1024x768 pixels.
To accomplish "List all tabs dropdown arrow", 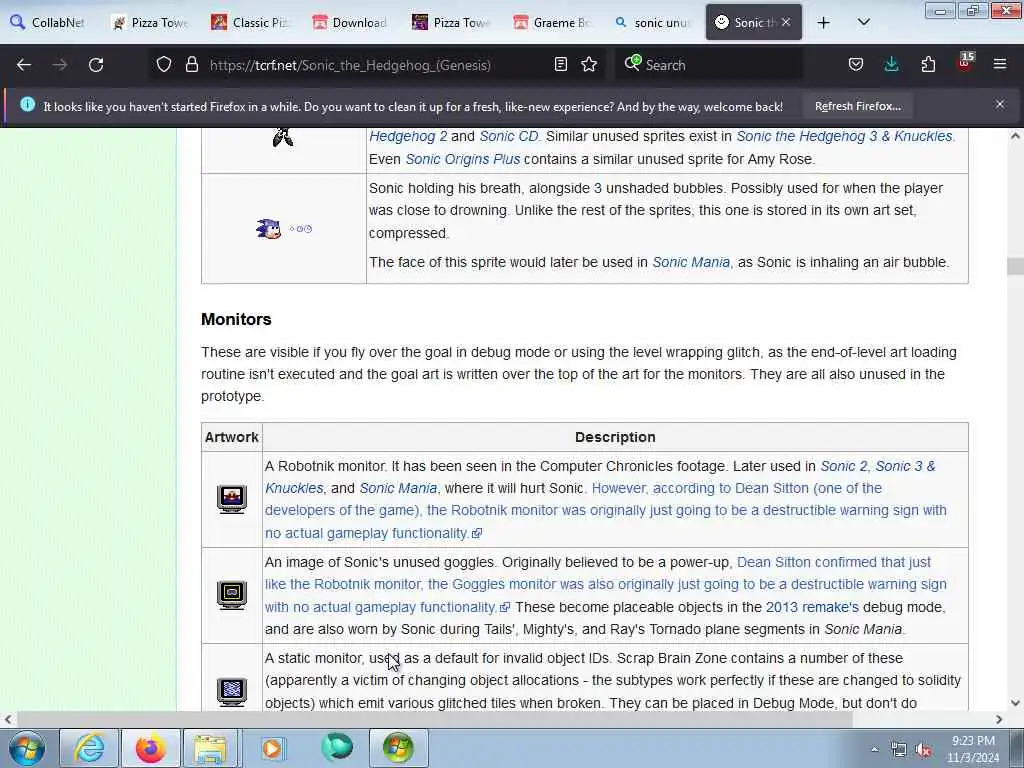I will coord(863,22).
